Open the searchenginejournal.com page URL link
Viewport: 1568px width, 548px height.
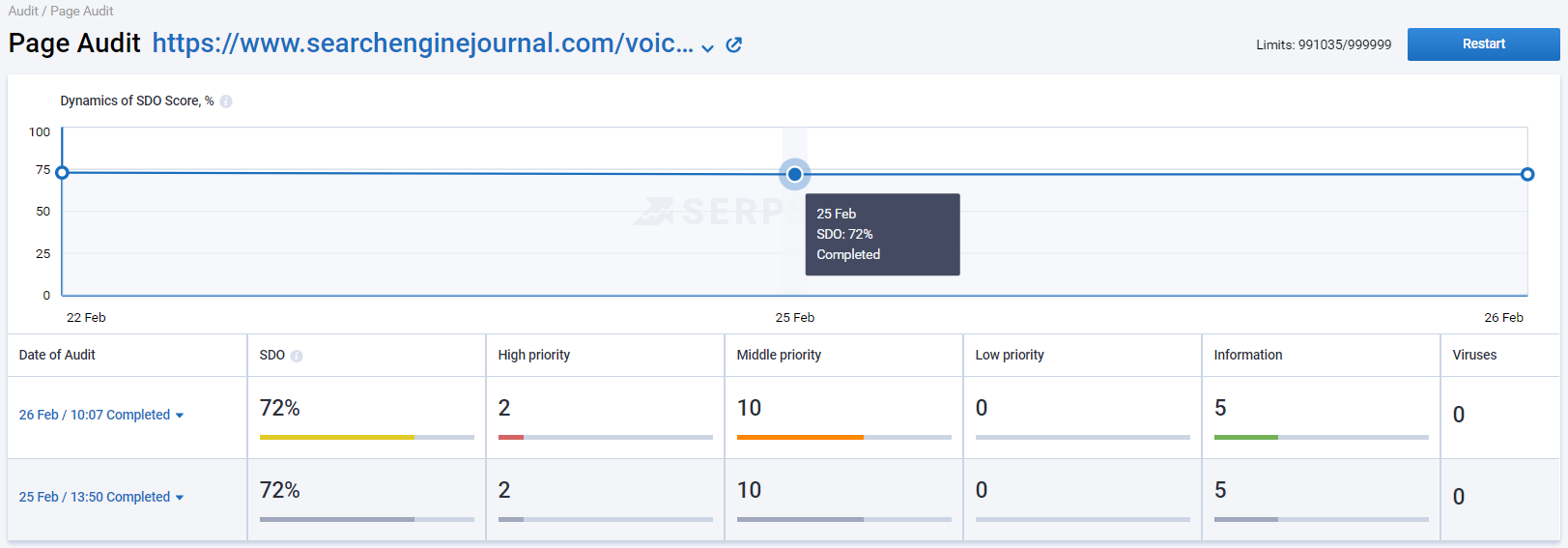tap(422, 43)
